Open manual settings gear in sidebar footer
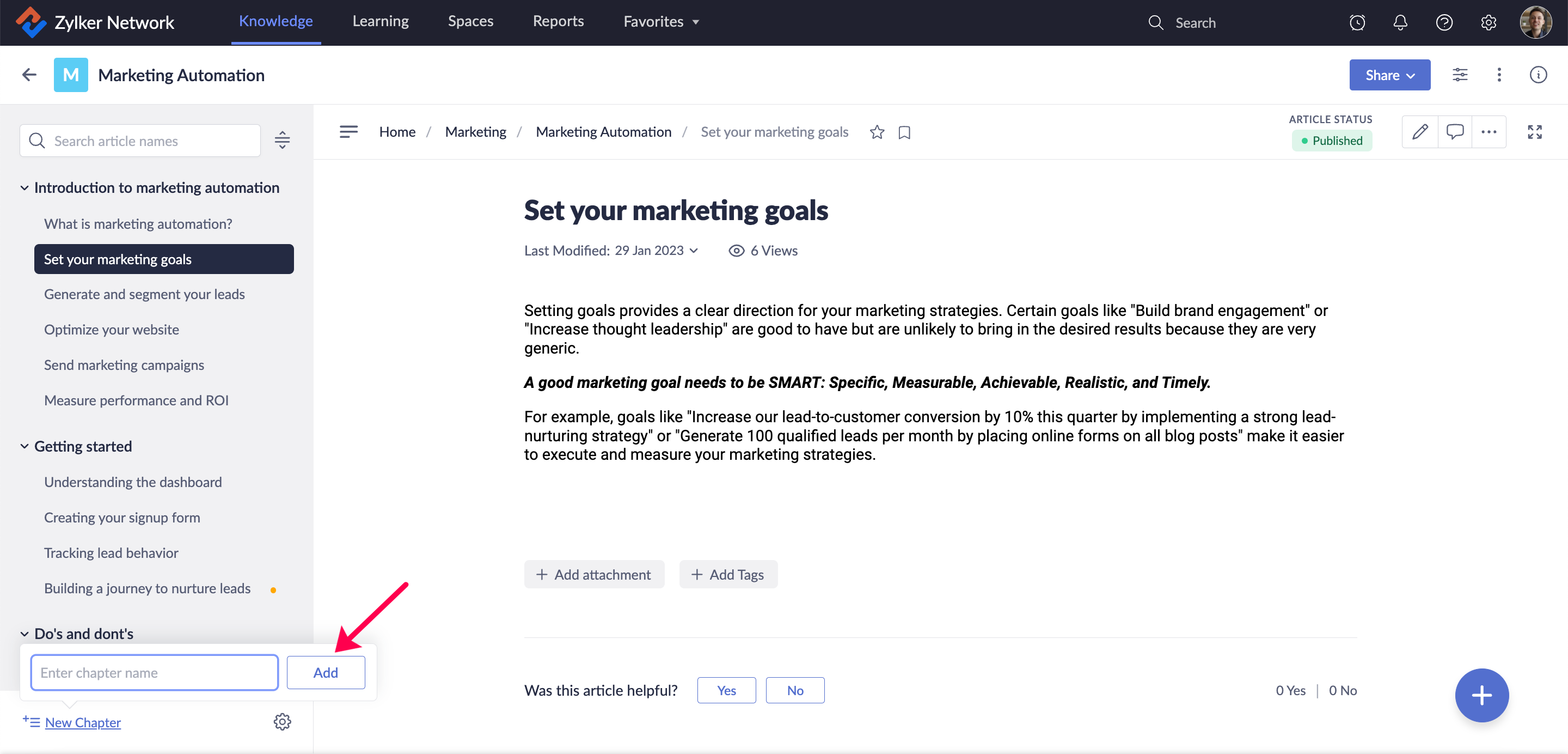 point(282,722)
